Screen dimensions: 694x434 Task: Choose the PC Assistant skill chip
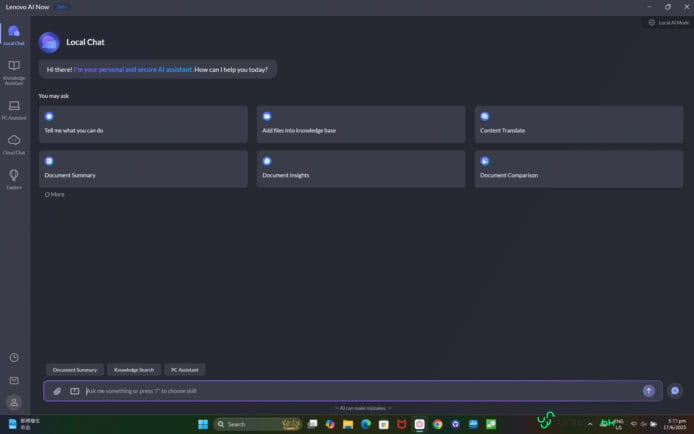click(x=185, y=370)
